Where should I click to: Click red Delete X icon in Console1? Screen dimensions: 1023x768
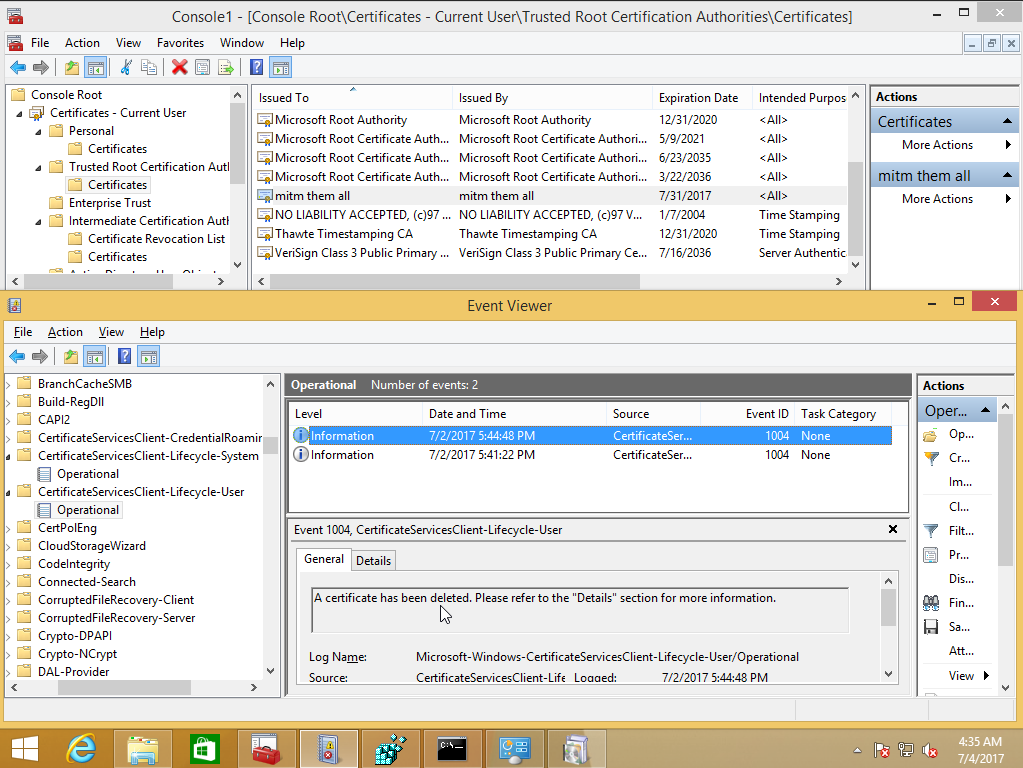(179, 67)
